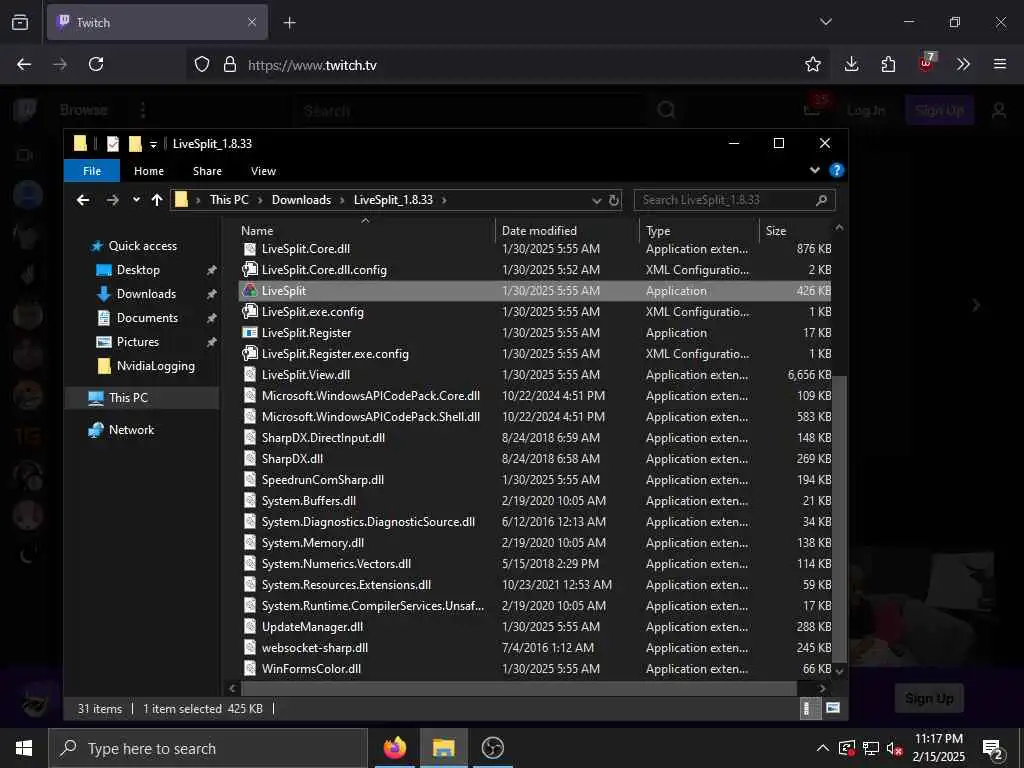Sort files by Type column
This screenshot has height=768, width=1024.
pos(699,231)
